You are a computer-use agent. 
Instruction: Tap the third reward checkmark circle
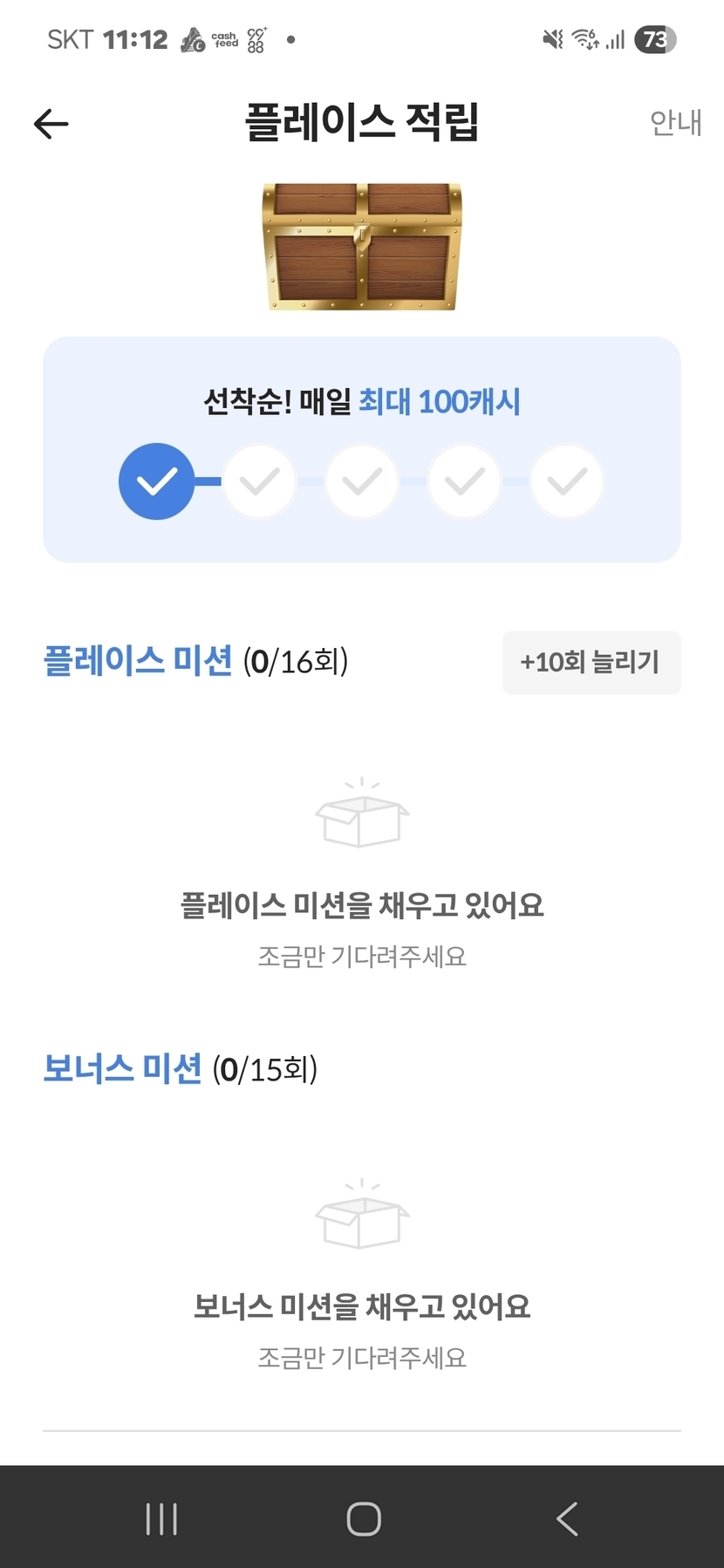tap(362, 481)
